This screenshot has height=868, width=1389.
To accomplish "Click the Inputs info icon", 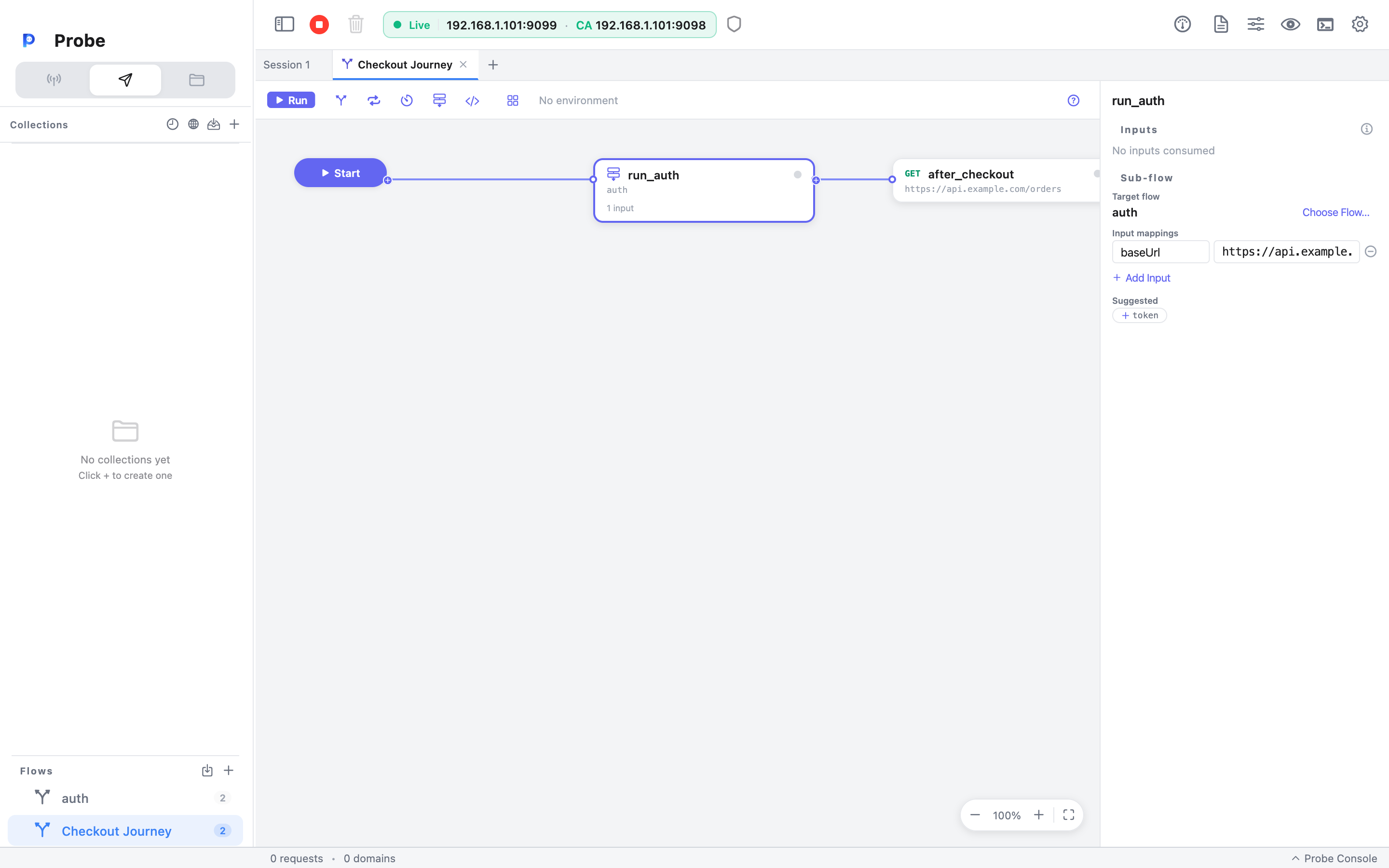I will (x=1367, y=129).
